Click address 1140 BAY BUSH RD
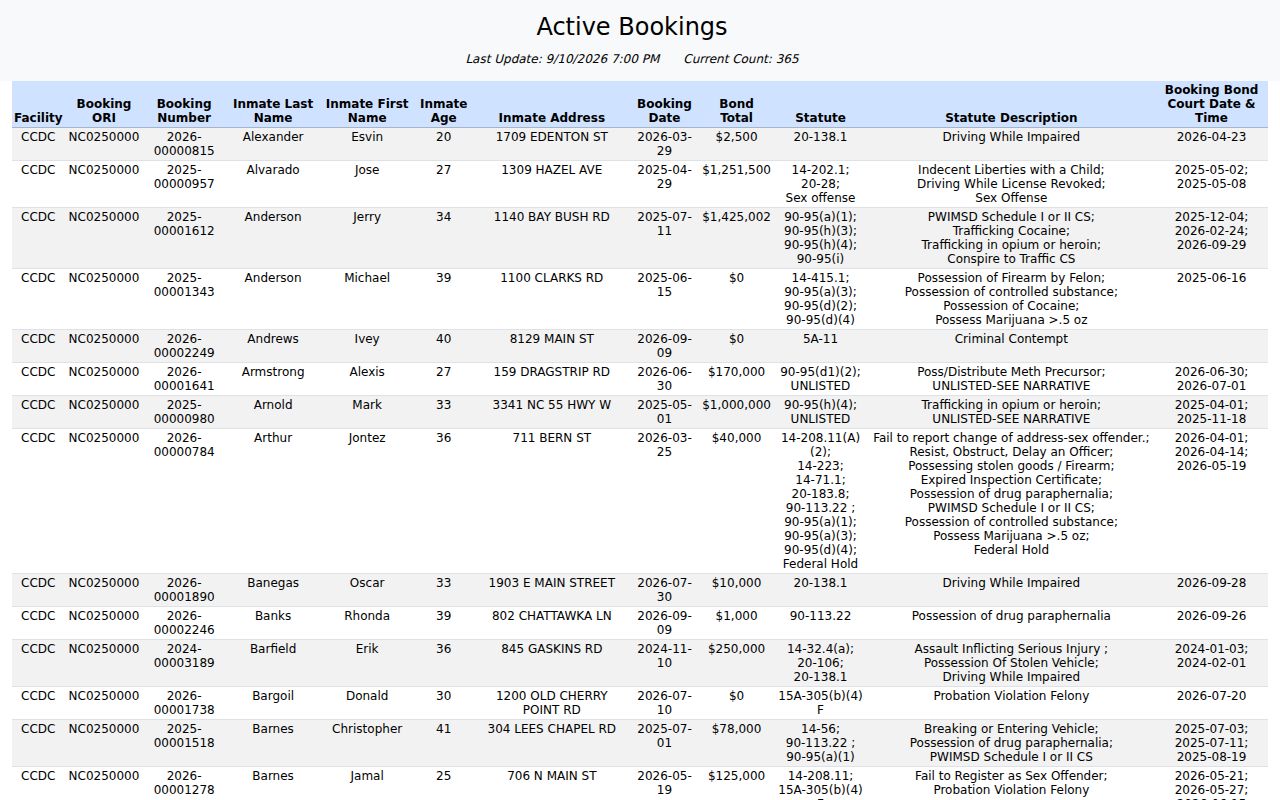The width and height of the screenshot is (1280, 800). coord(552,217)
